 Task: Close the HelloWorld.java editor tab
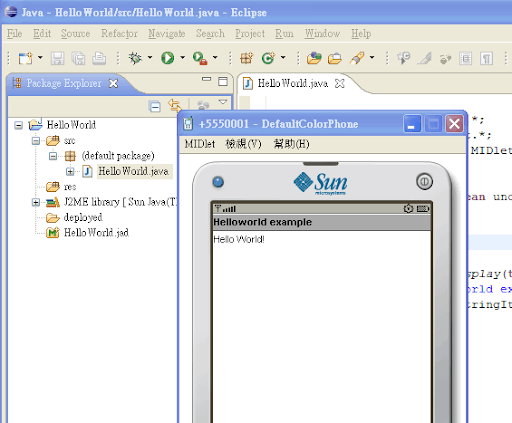(340, 83)
